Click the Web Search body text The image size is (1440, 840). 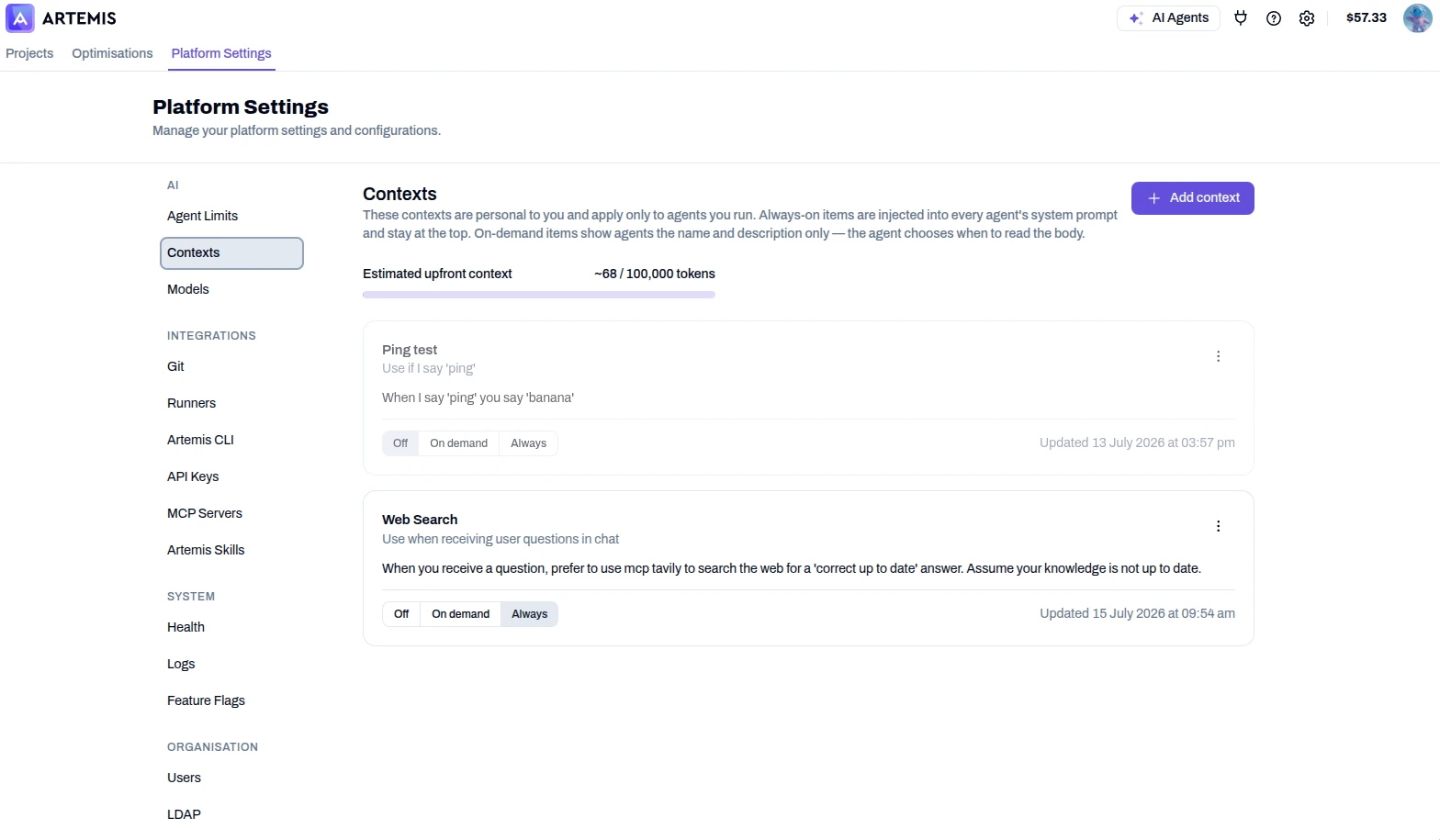(792, 568)
